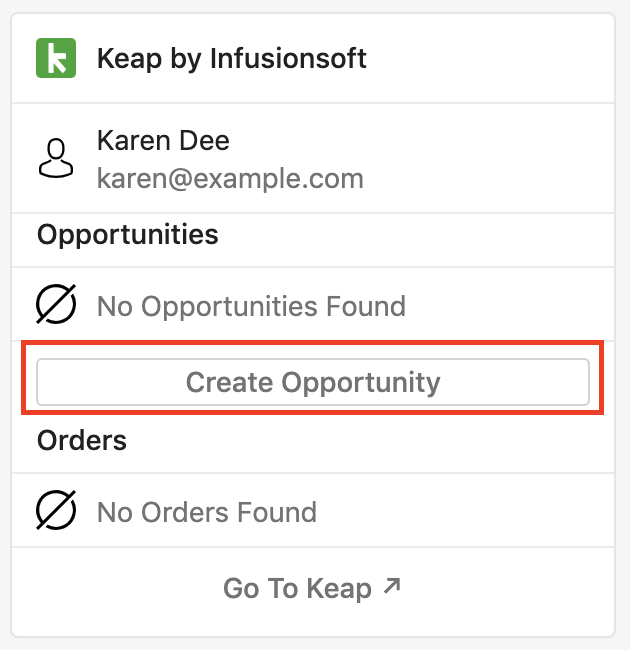630x650 pixels.
Task: Click the No Opportunities Found message
Action: 251,306
